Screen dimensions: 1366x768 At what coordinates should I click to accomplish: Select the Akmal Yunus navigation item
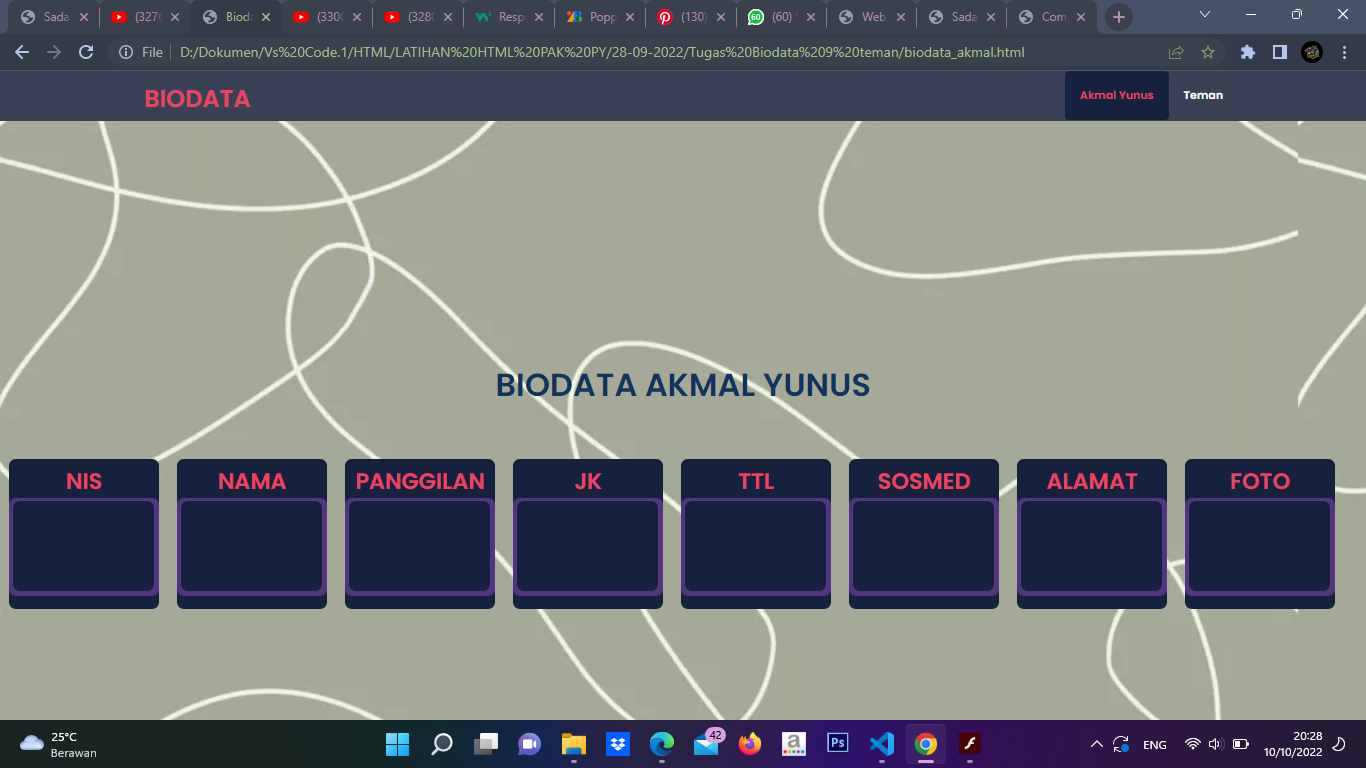coord(1116,96)
